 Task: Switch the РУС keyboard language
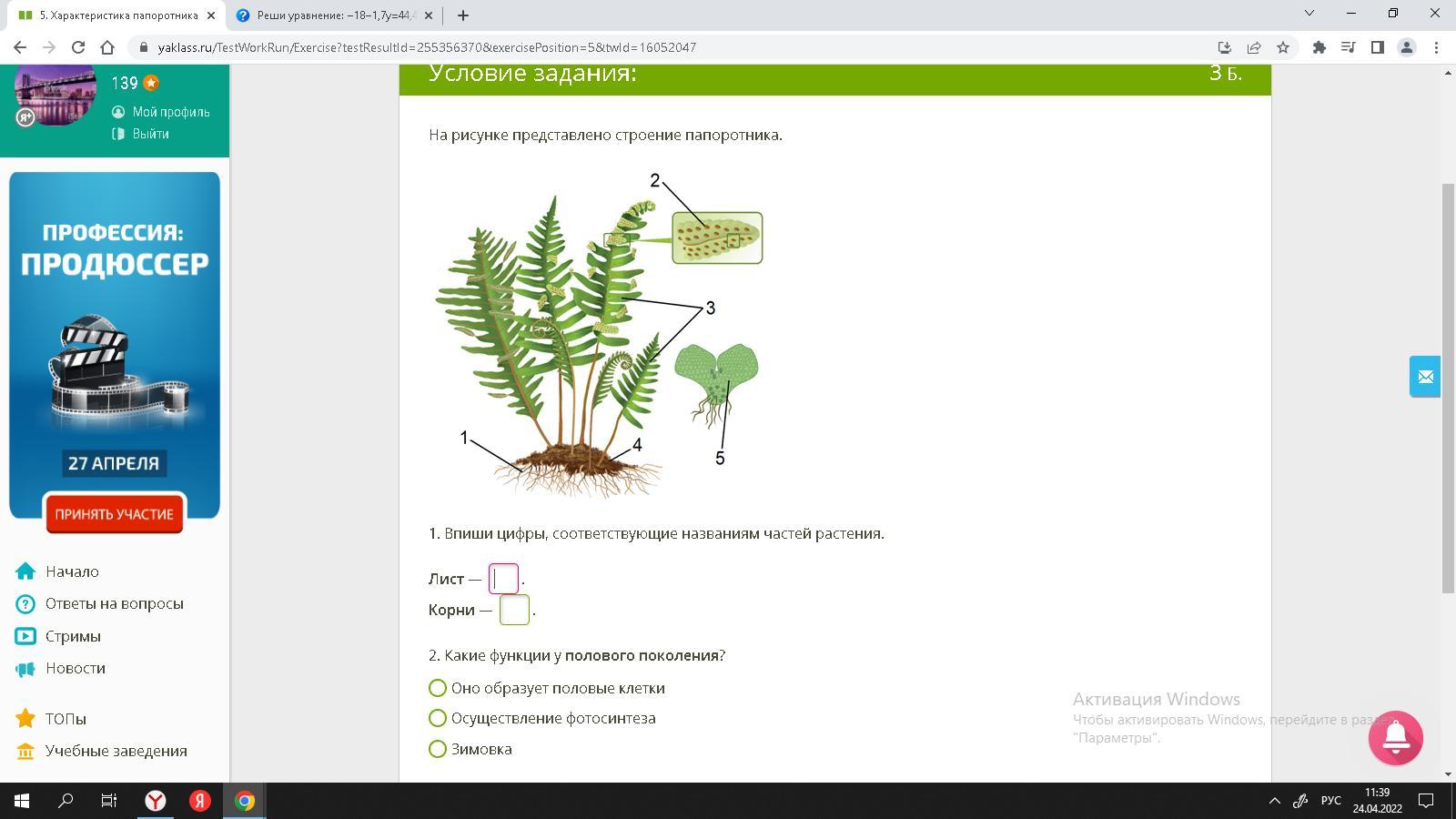point(1330,801)
